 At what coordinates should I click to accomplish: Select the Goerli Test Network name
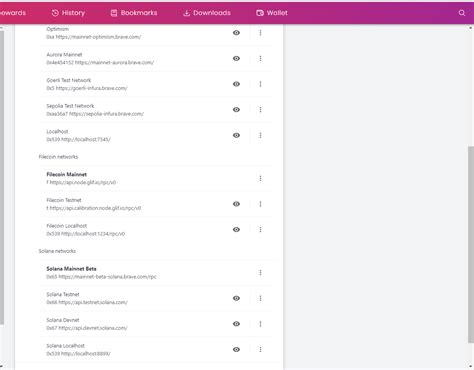69,80
